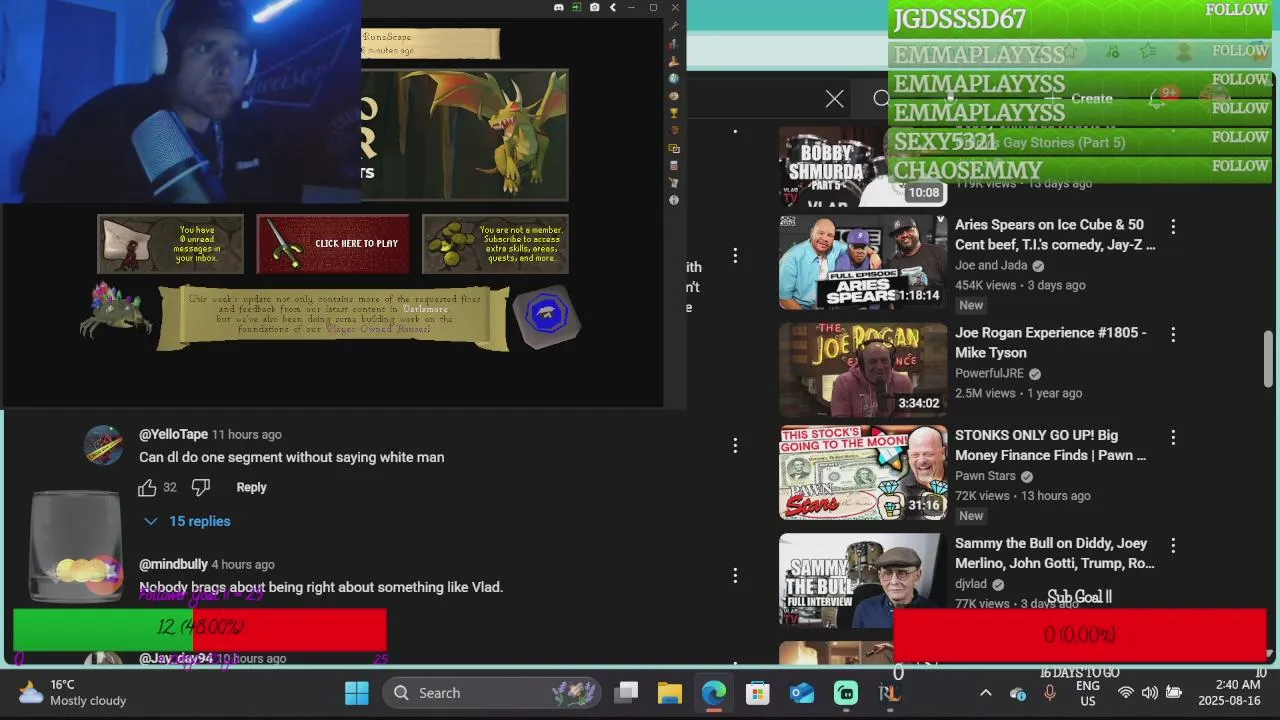Open the XP tracker bar-chart icon
Screen dimensions: 1280x720
click(674, 44)
